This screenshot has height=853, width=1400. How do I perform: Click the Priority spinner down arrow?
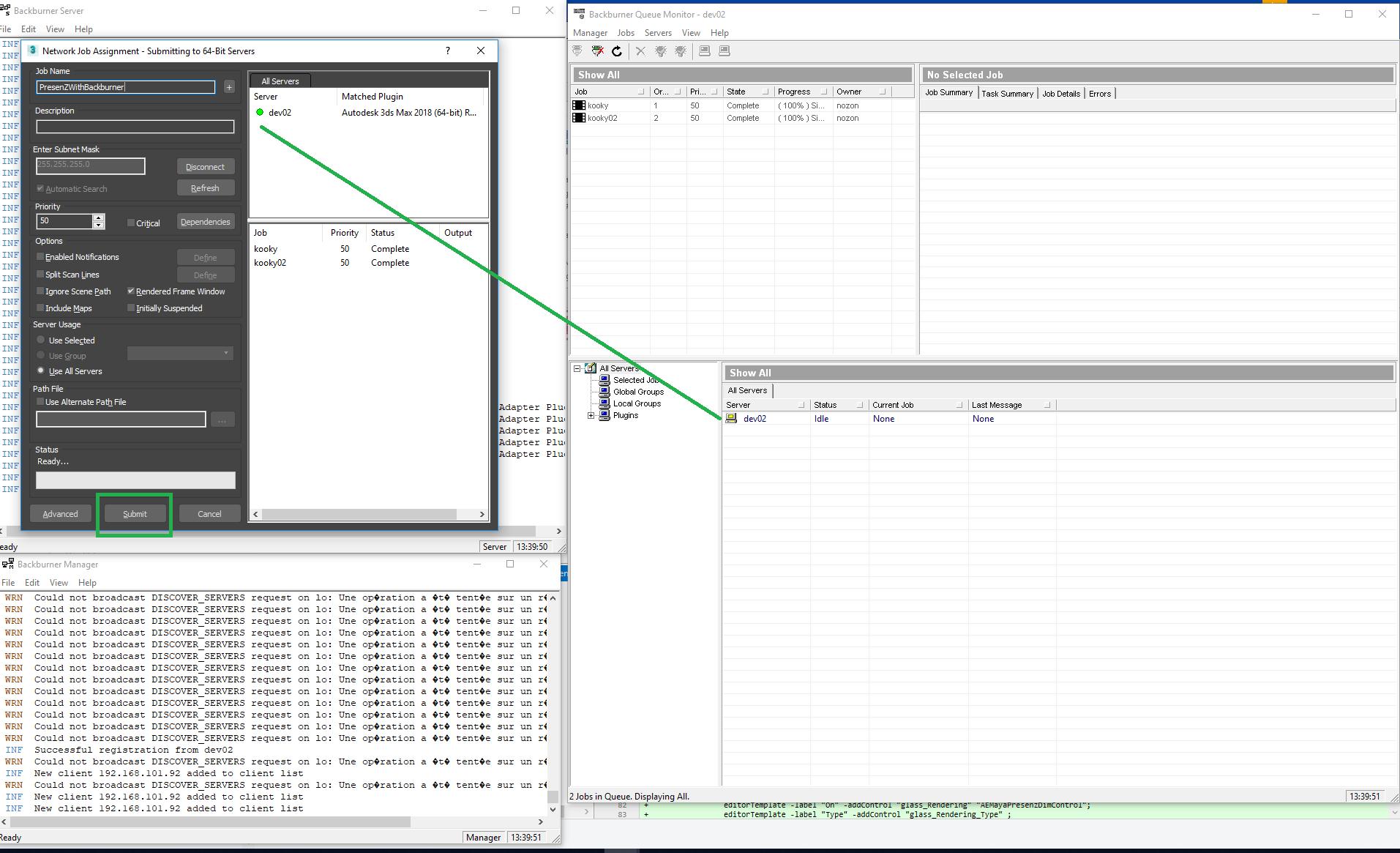click(x=99, y=225)
